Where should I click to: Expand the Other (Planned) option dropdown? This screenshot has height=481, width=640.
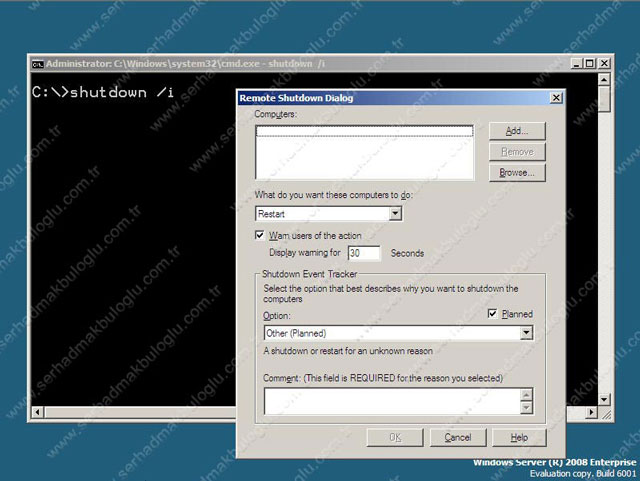click(x=526, y=333)
